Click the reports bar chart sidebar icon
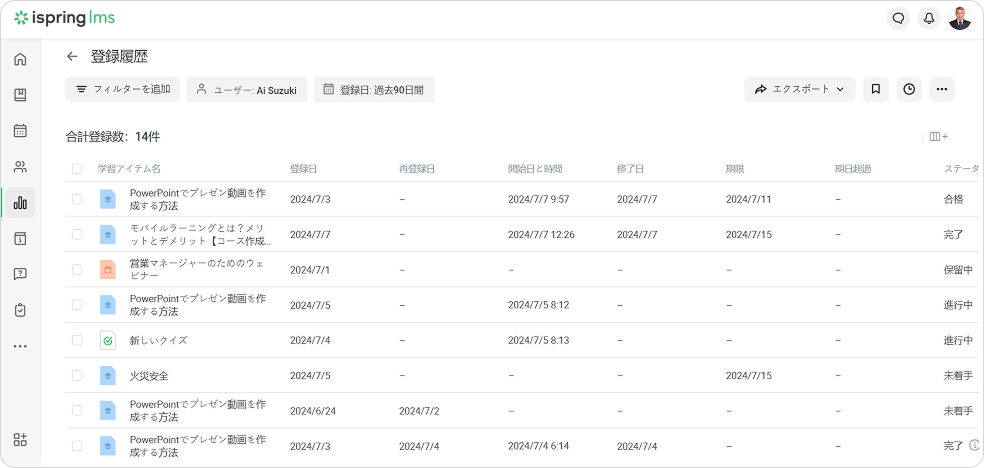Viewport: 984px width, 468px height. 20,203
